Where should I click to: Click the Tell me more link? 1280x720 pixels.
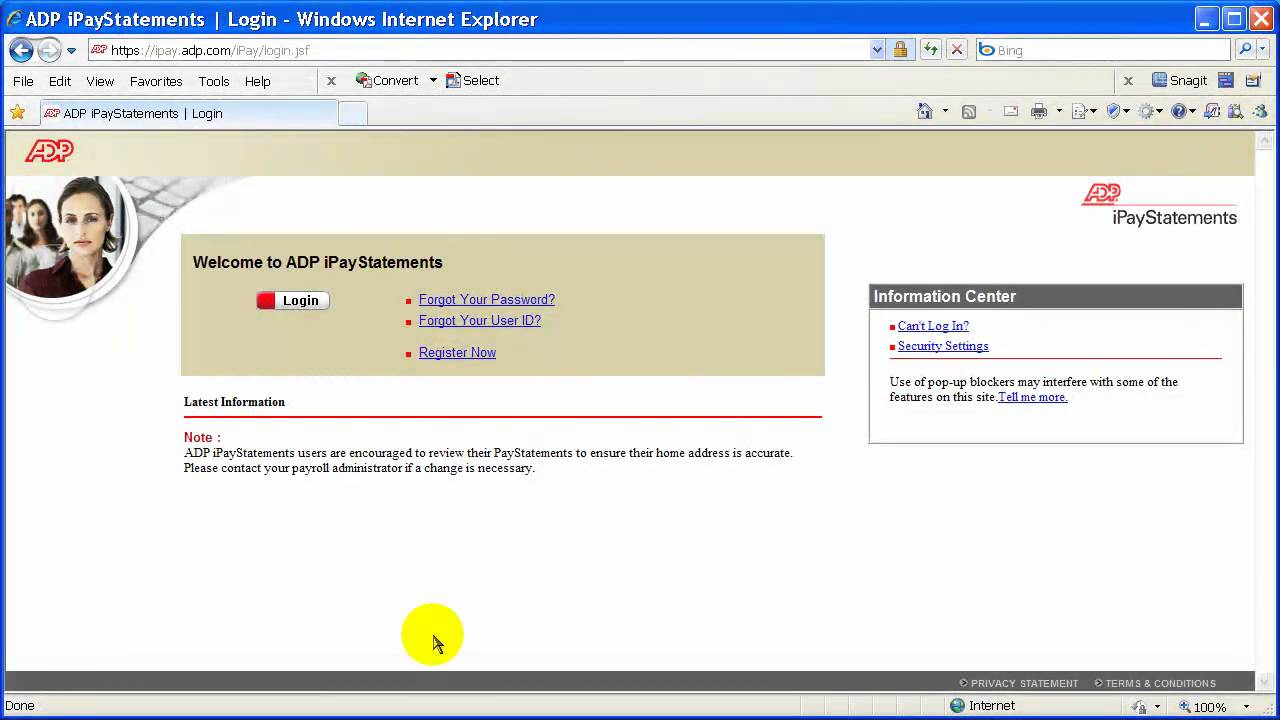1033,397
